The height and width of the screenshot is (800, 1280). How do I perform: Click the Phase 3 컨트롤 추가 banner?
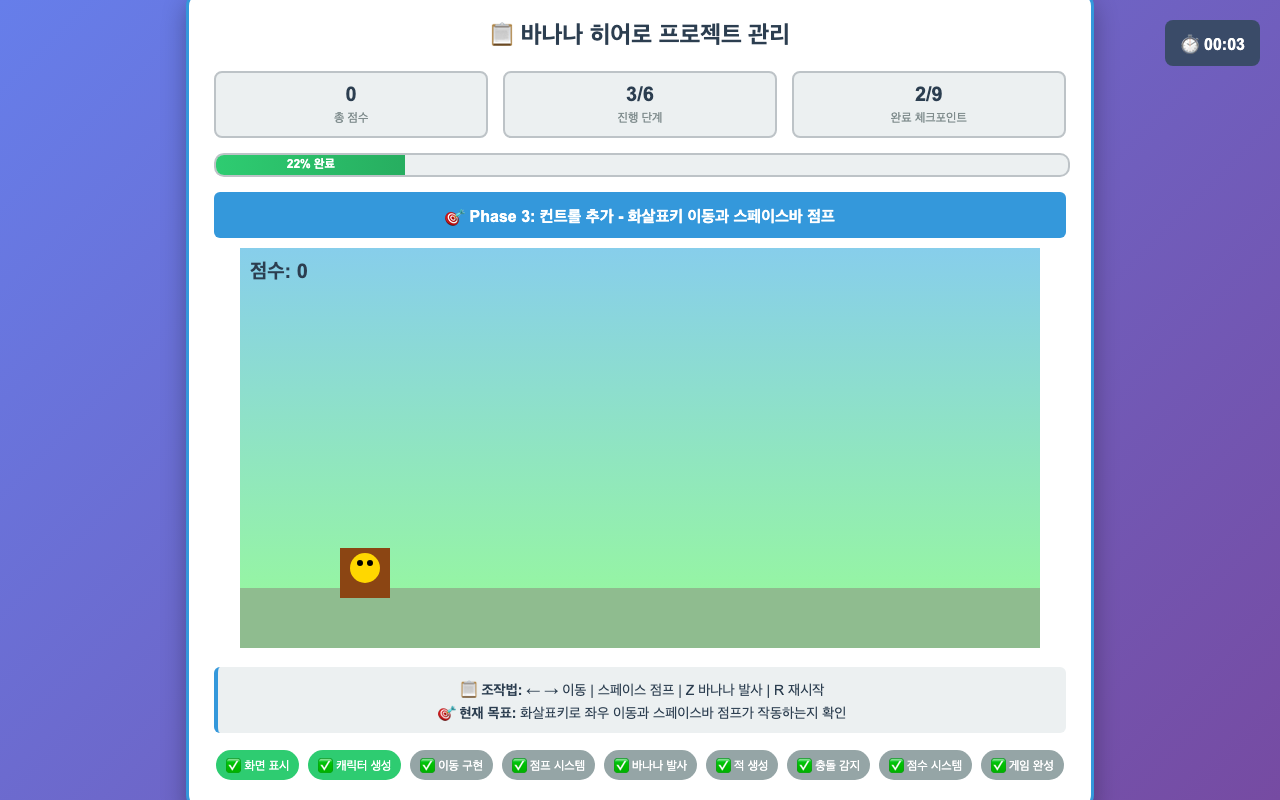click(x=640, y=215)
